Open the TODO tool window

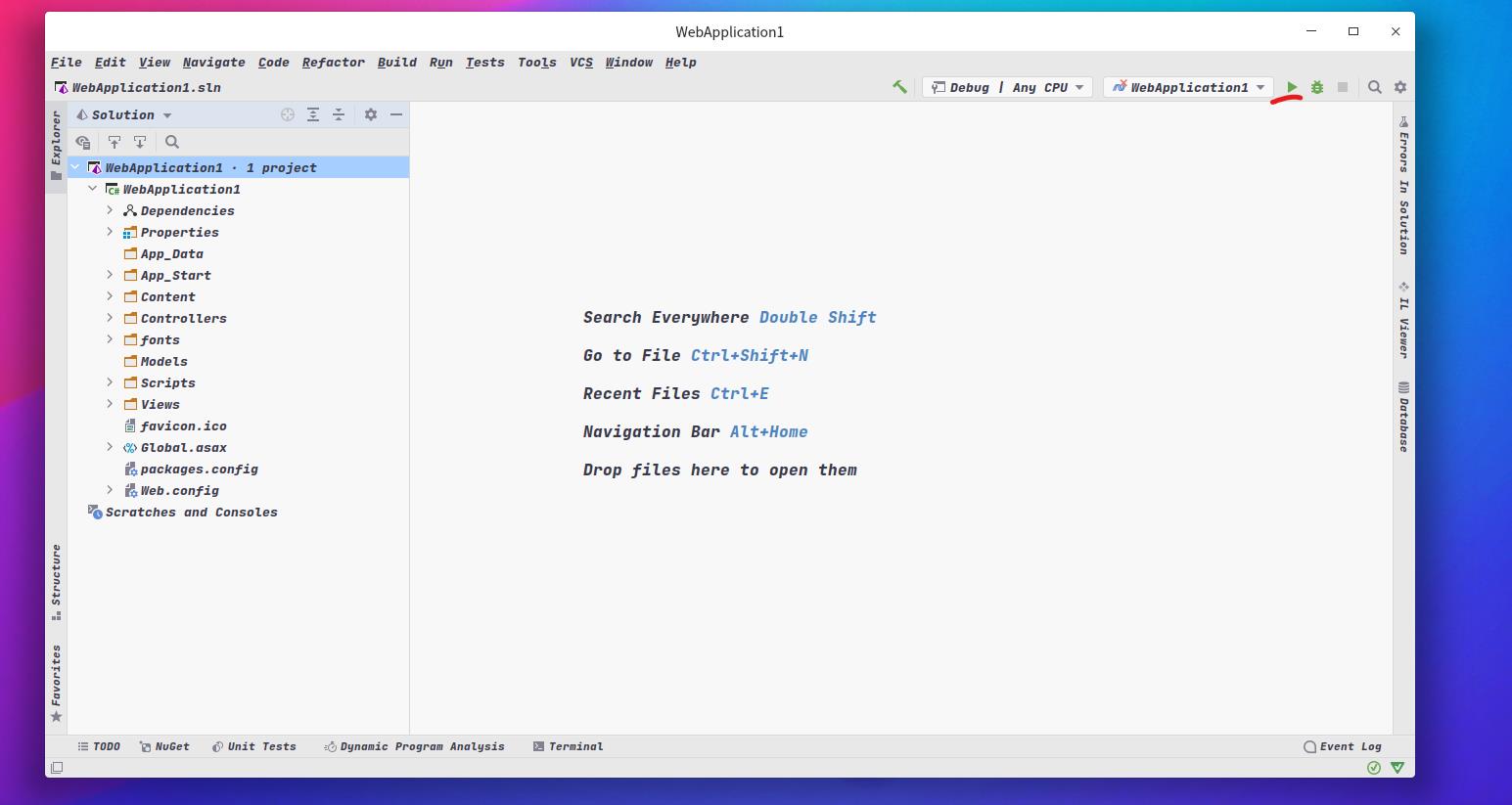tap(99, 746)
